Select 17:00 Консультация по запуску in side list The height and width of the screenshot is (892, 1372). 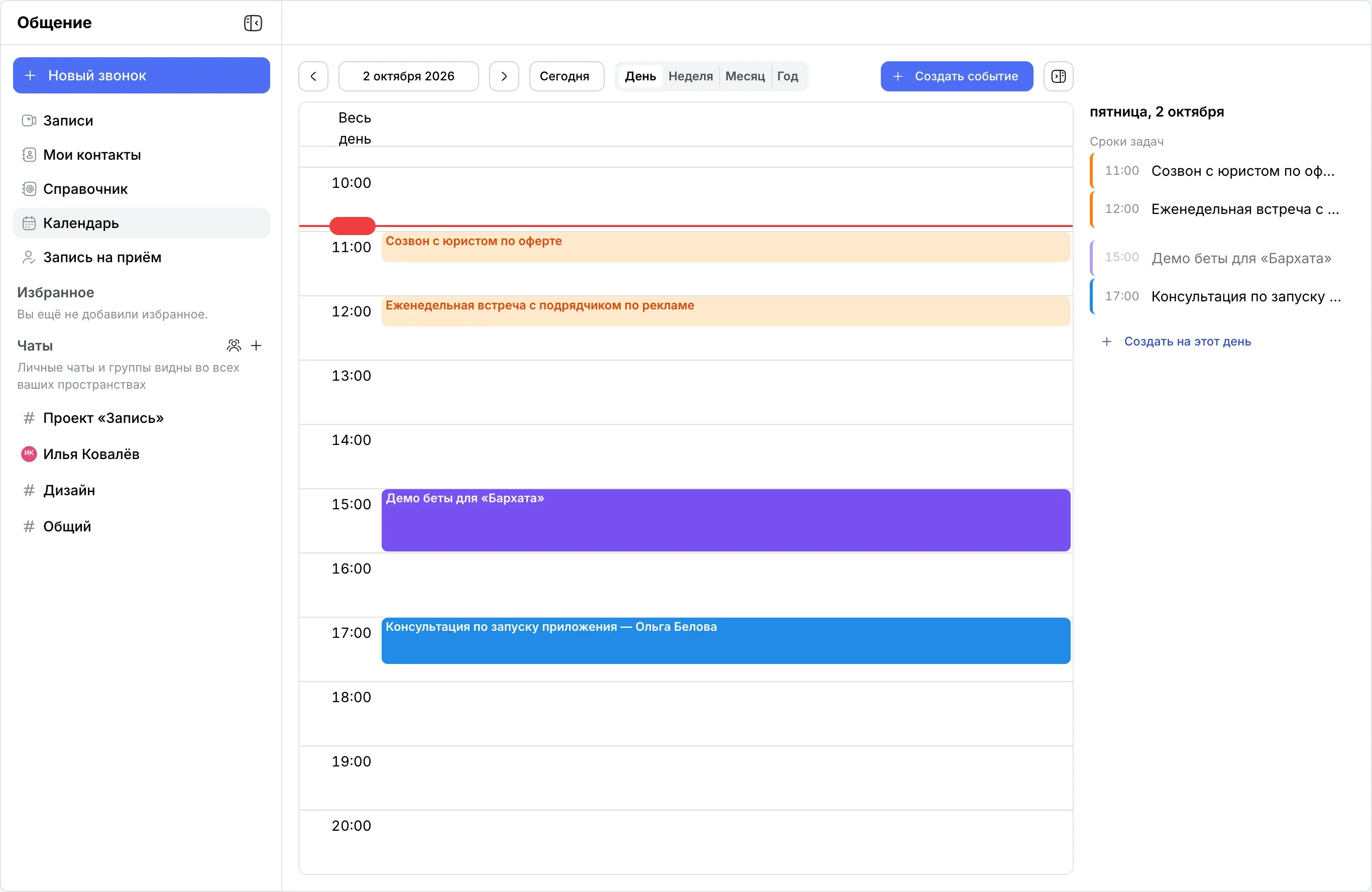click(x=1220, y=296)
